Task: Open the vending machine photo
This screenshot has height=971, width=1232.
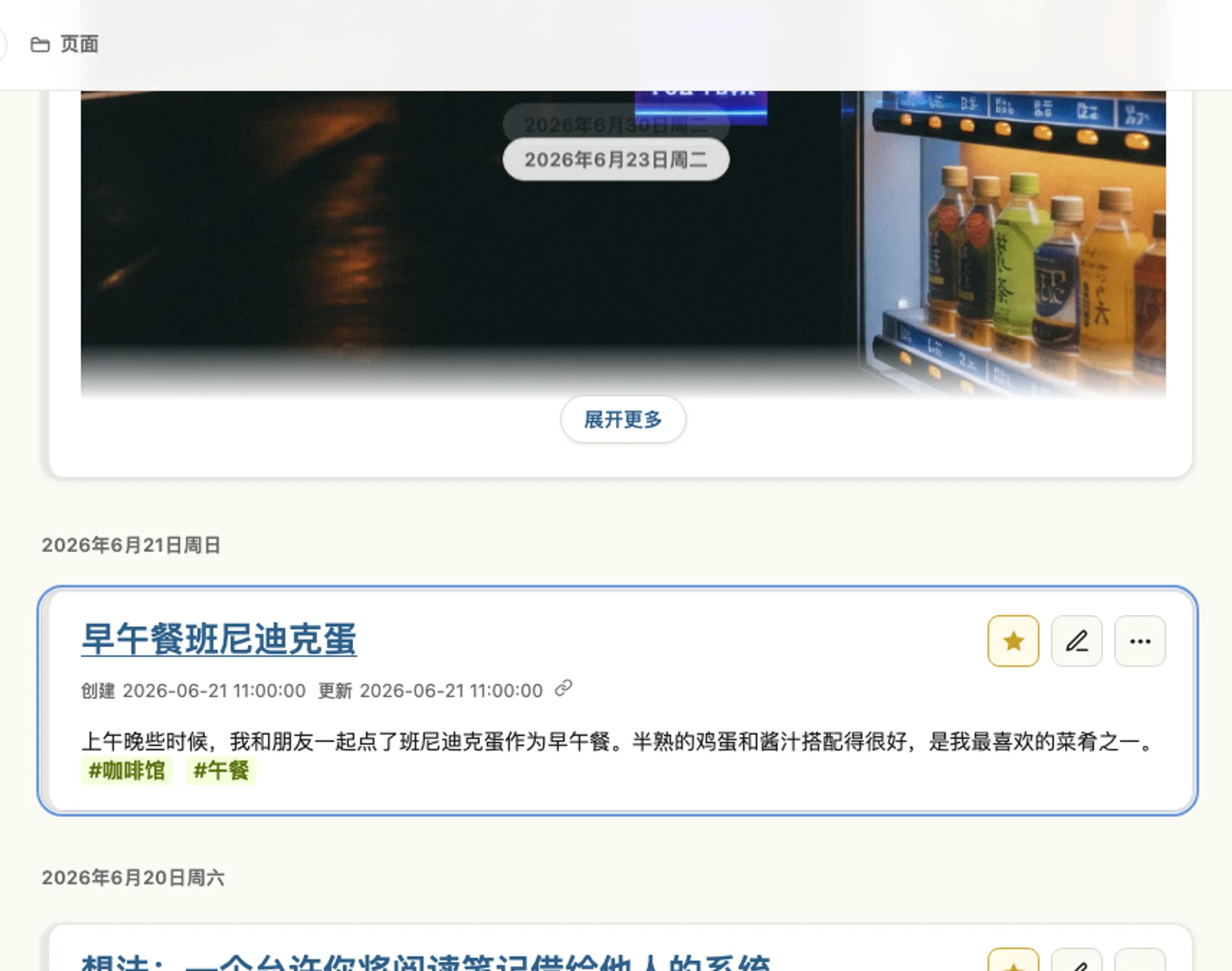Action: tap(623, 244)
